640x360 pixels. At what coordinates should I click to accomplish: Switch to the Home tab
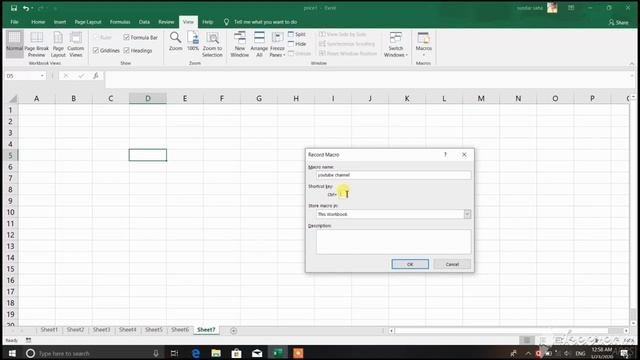pyautogui.click(x=38, y=22)
